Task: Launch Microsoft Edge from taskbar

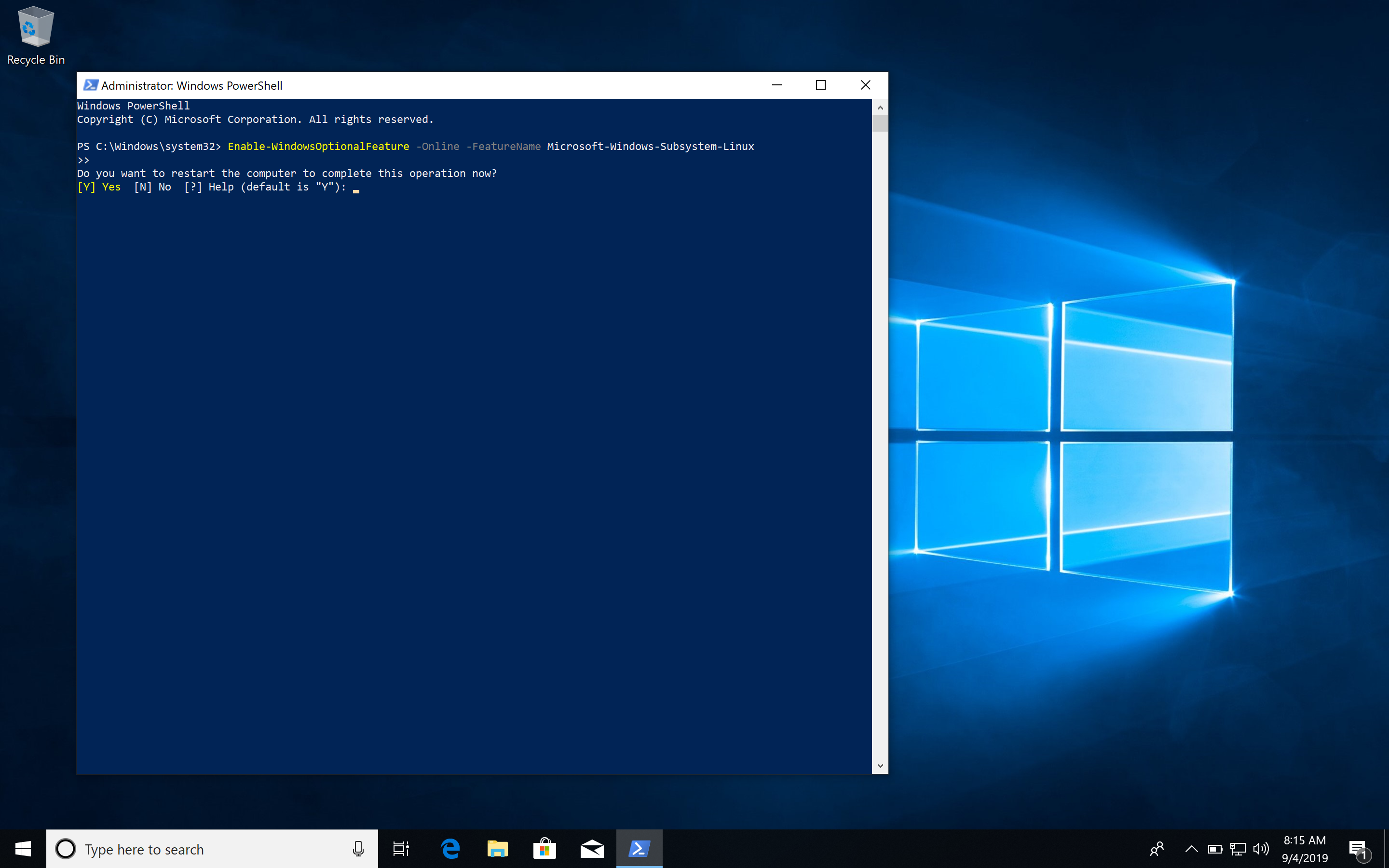Action: click(450, 849)
